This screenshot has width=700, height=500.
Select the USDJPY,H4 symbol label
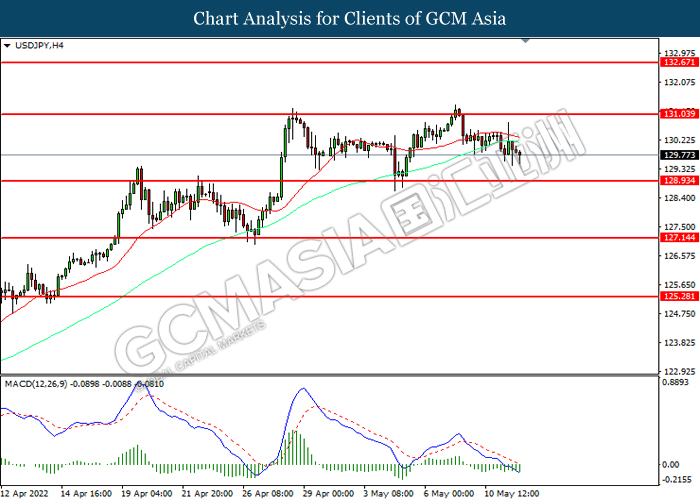coord(39,45)
